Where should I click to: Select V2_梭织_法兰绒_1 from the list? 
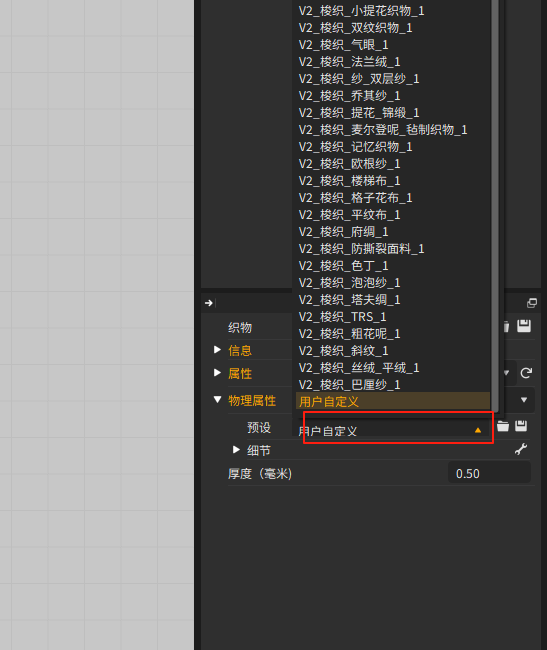pyautogui.click(x=349, y=62)
